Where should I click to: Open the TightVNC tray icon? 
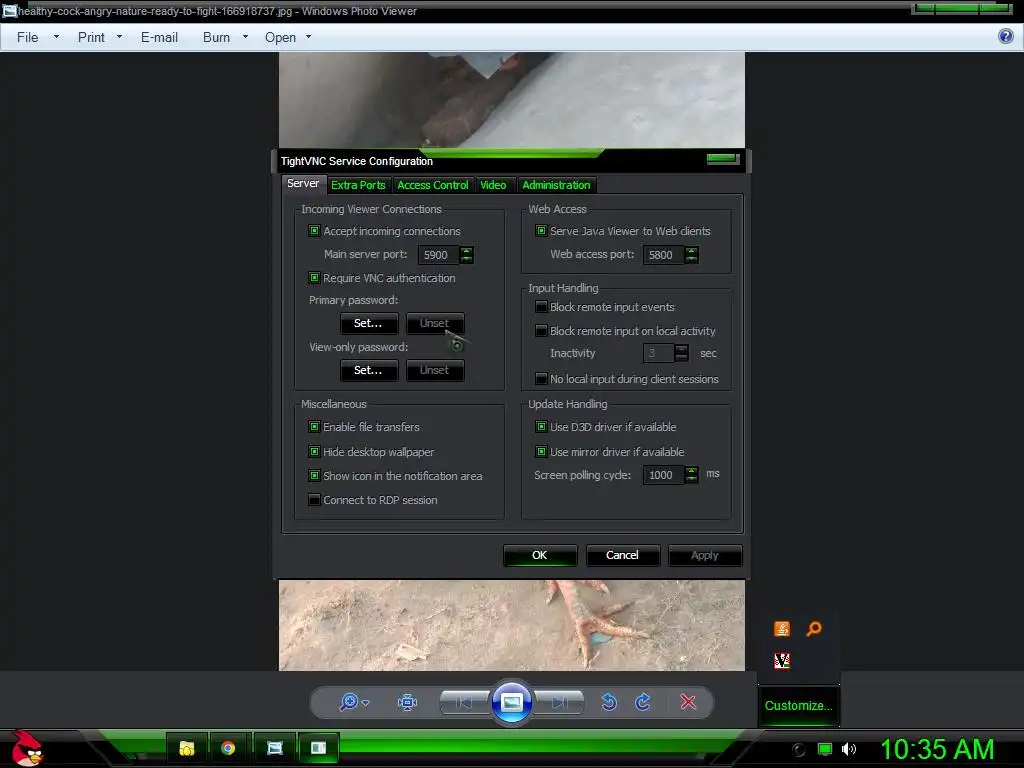[x=782, y=661]
